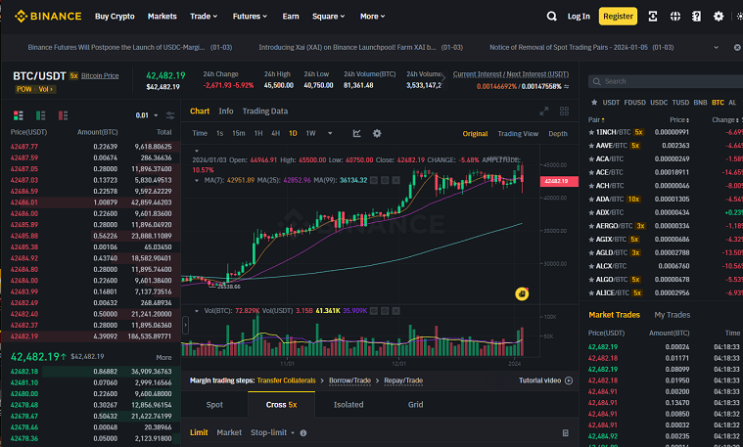
Task: Open the Trading Data tab
Action: click(265, 111)
